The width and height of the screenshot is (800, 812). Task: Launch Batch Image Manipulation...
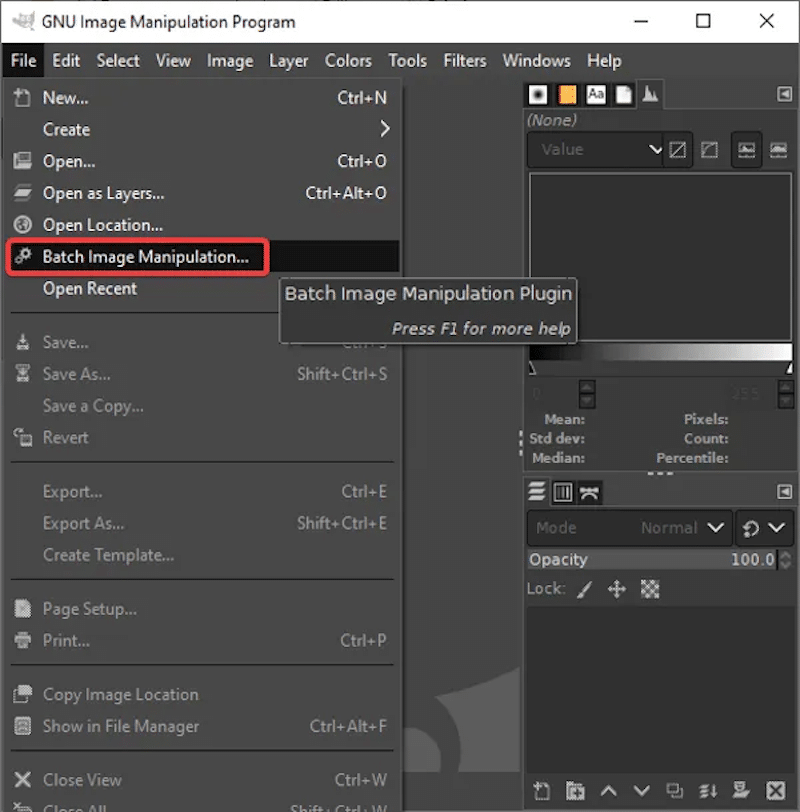pyautogui.click(x=202, y=256)
